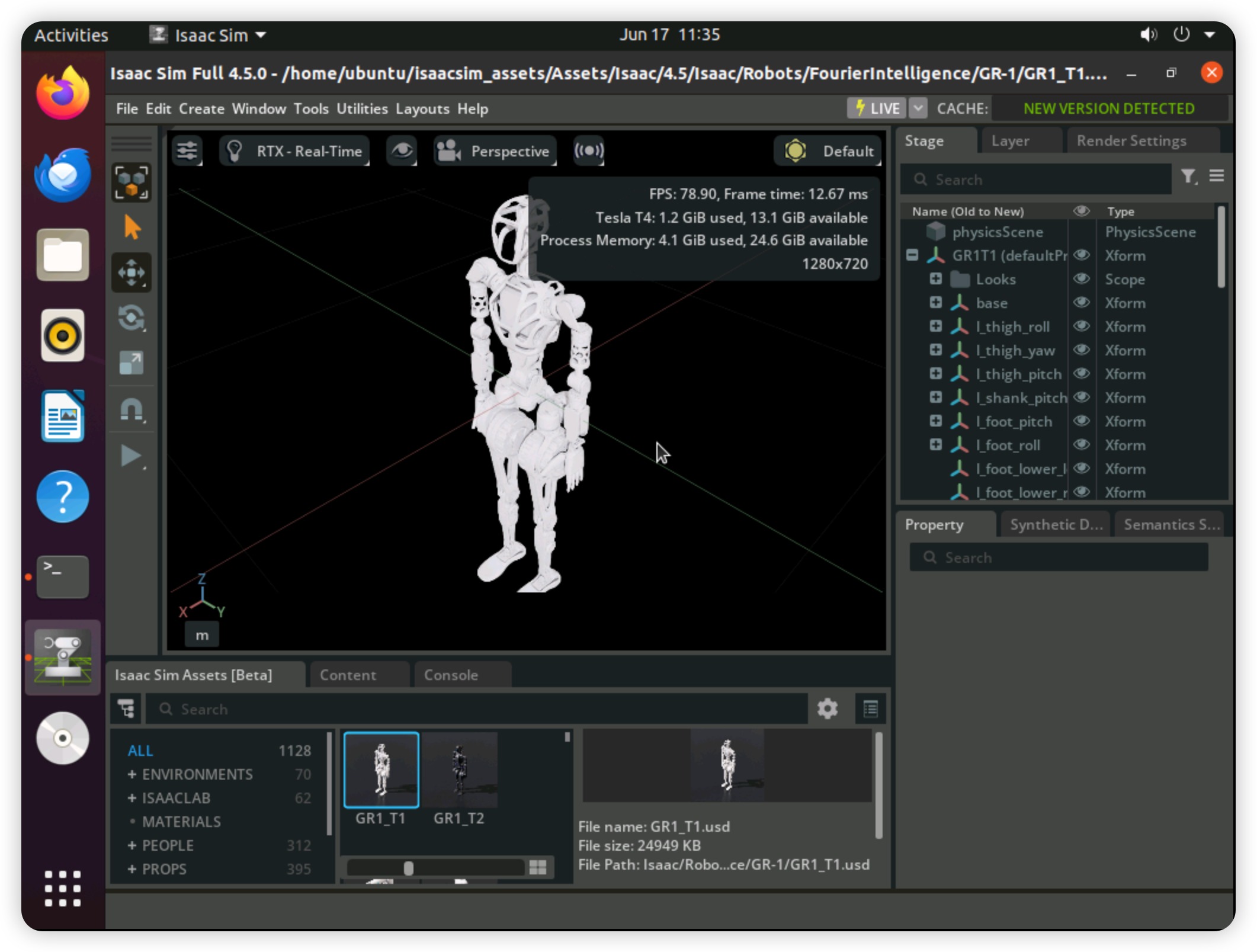Open the Create menu
The width and height of the screenshot is (1257, 952).
[201, 109]
